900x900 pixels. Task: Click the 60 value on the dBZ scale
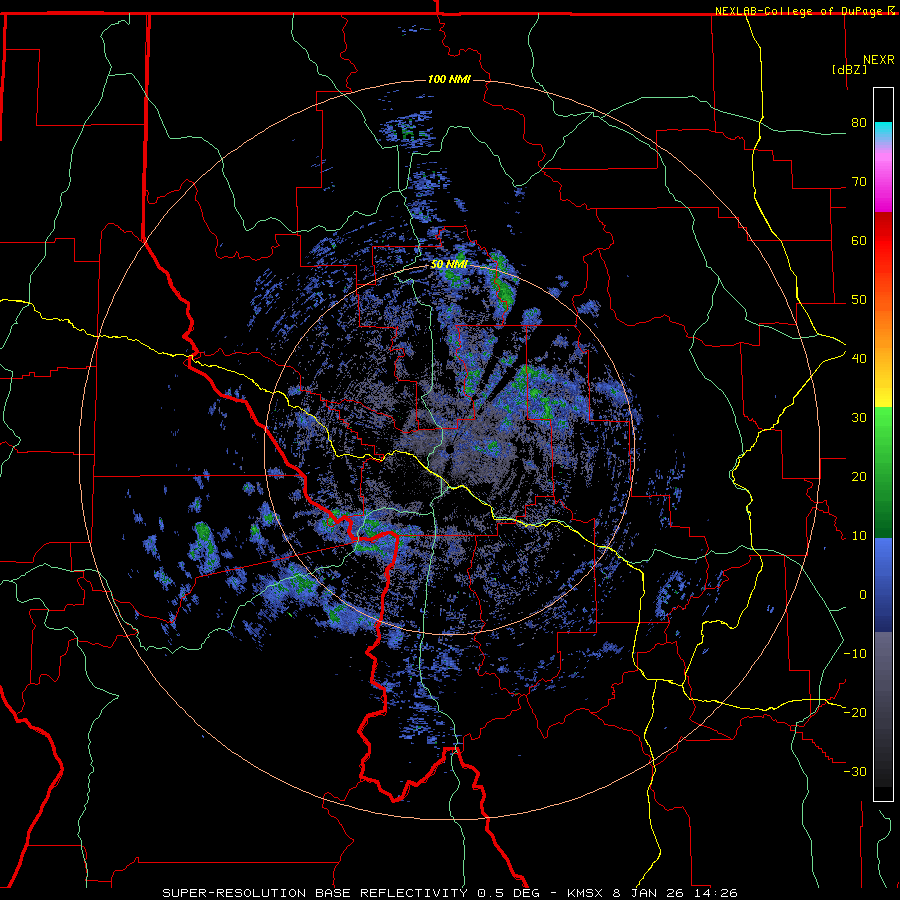pyautogui.click(x=859, y=240)
